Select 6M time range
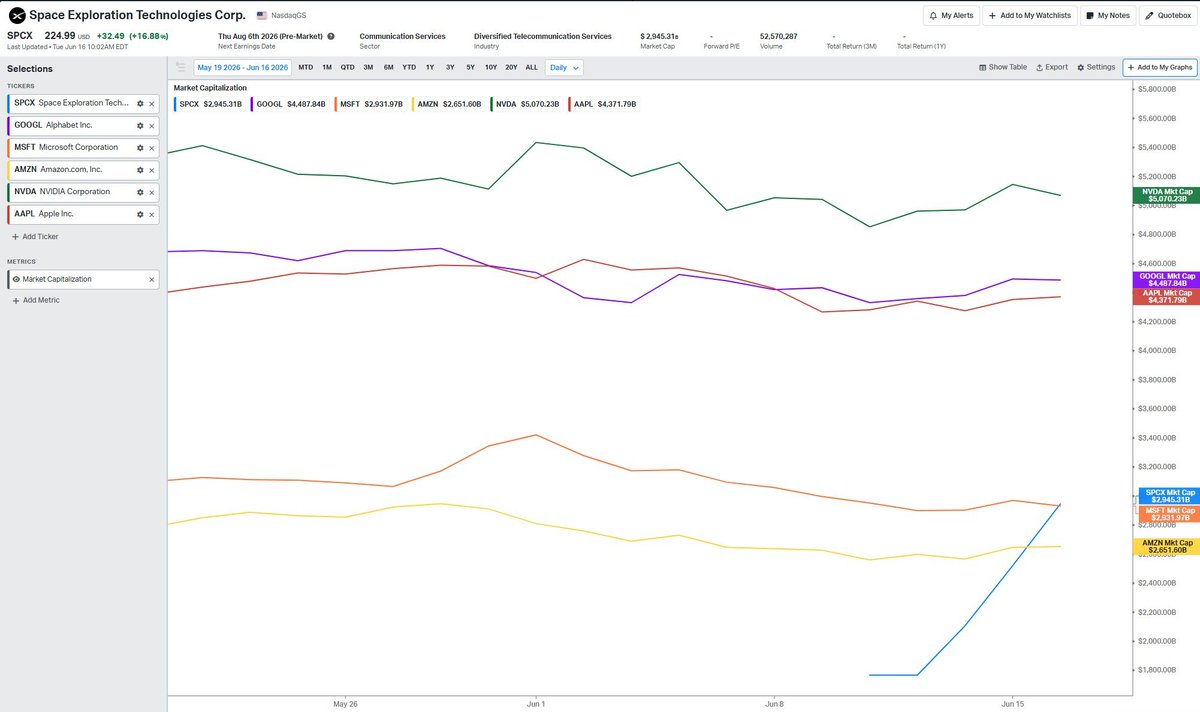1200x712 pixels. tap(388, 67)
